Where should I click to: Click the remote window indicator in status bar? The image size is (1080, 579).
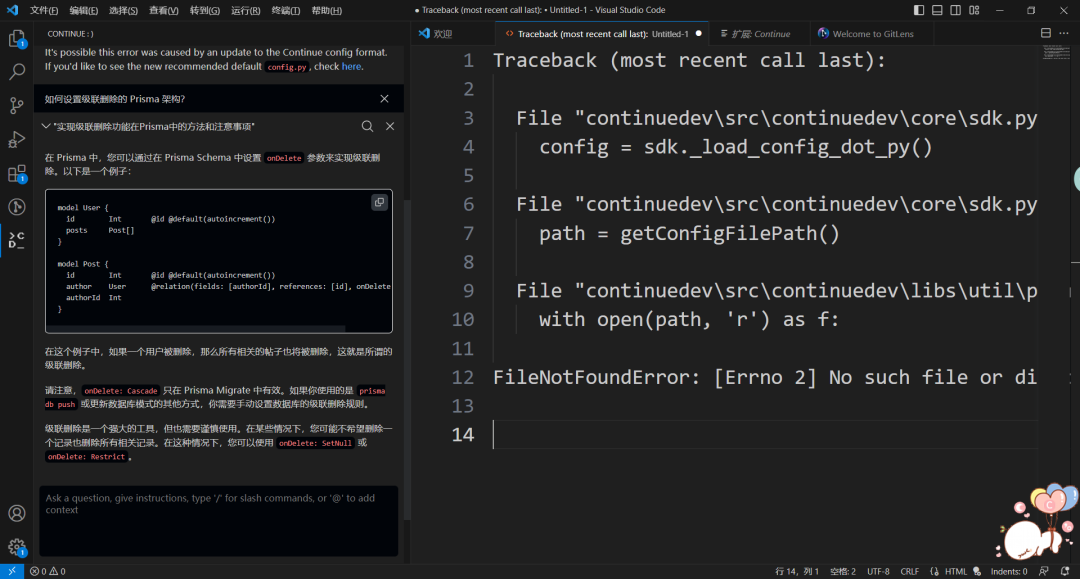[x=12, y=571]
